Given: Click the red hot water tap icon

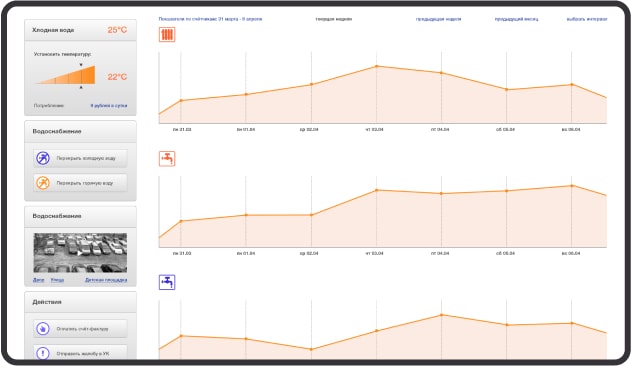Looking at the screenshot, I should coord(167,159).
